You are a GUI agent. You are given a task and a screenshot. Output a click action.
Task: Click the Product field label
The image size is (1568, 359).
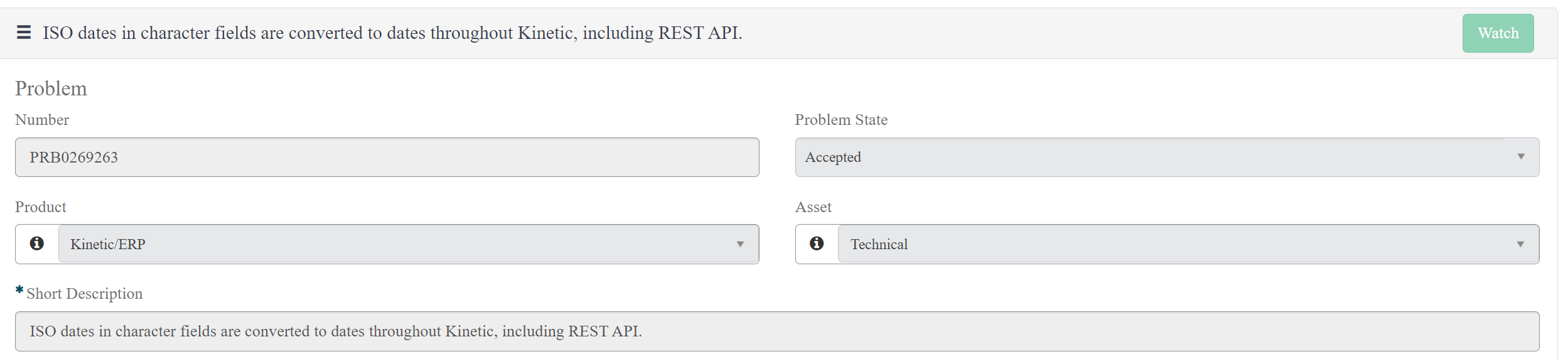click(41, 207)
